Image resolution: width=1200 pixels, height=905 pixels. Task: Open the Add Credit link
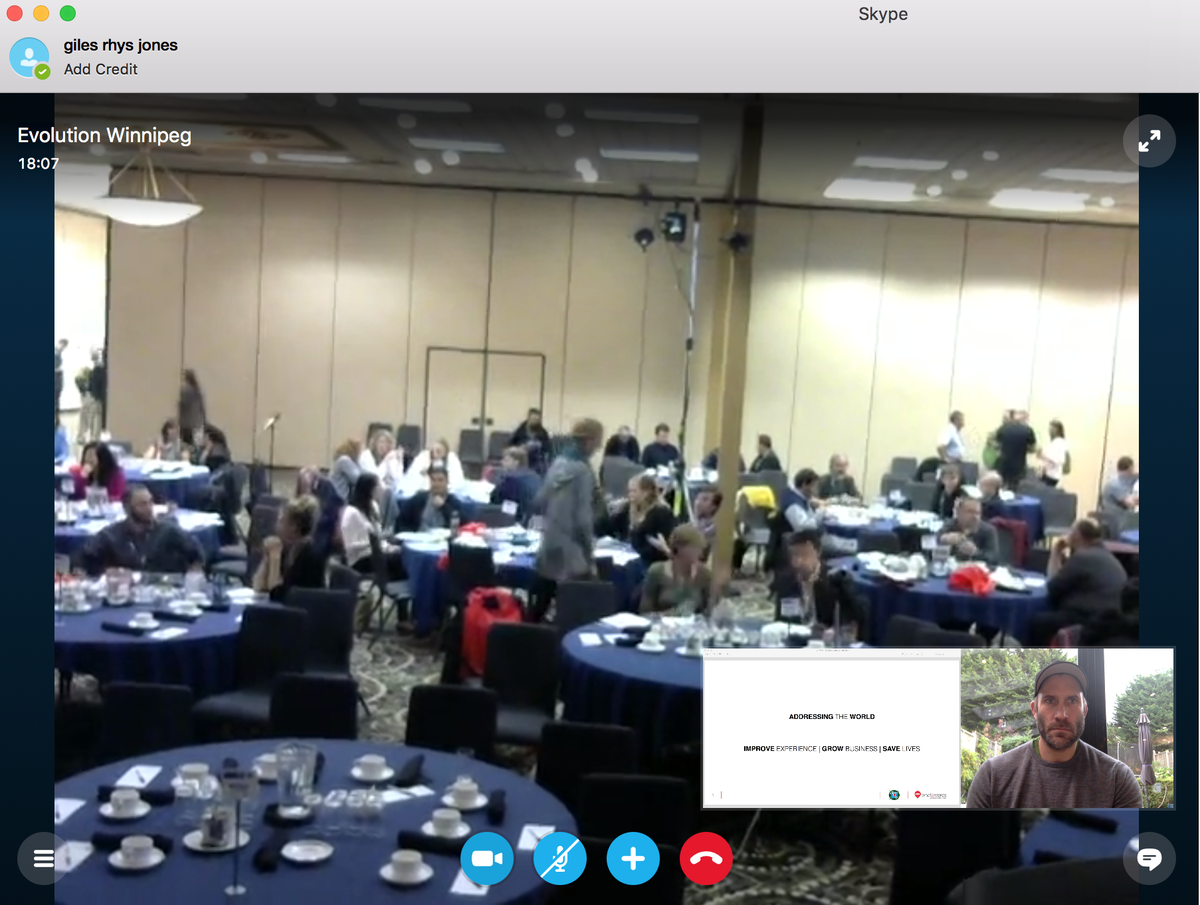[101, 69]
